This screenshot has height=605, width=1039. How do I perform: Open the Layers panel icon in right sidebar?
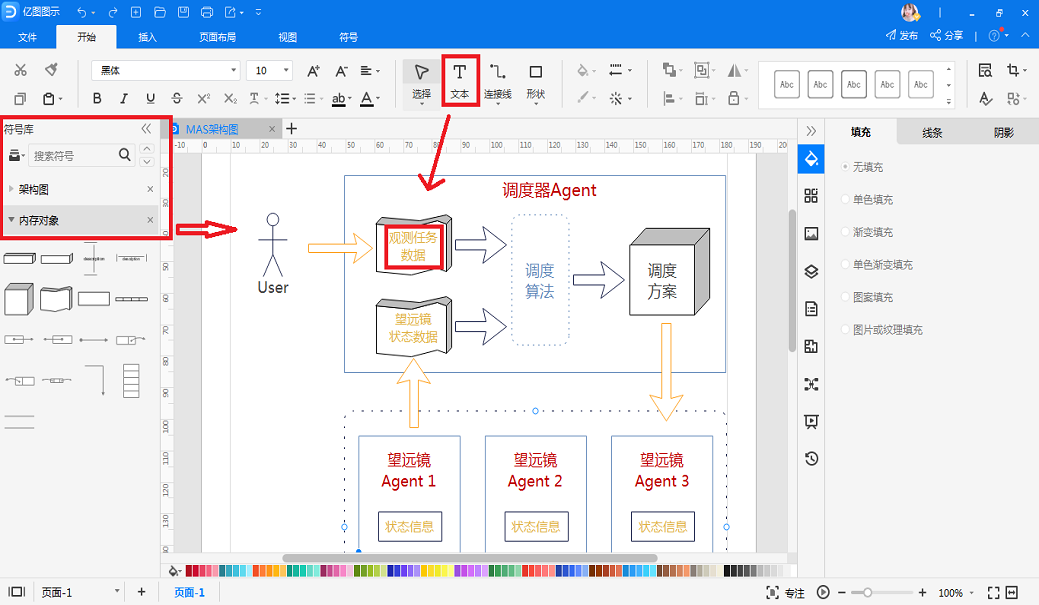(811, 271)
